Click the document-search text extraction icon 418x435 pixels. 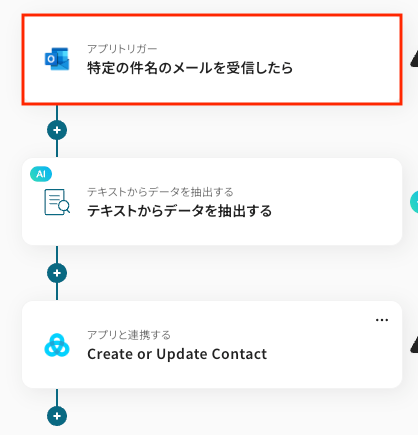point(57,202)
